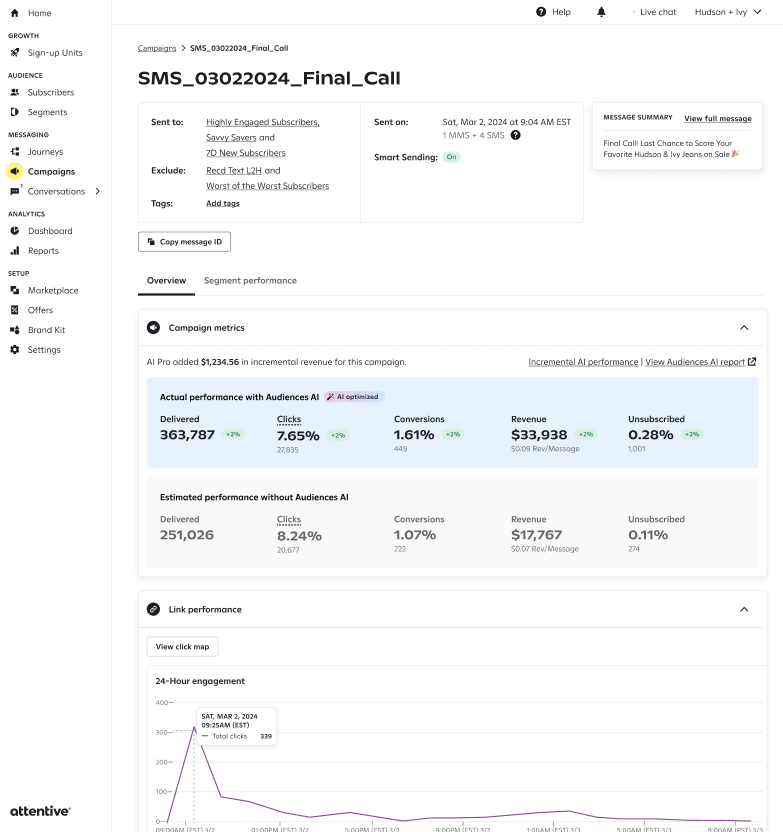This screenshot has height=832, width=783.
Task: Click the Reports bar chart icon
Action: 15,250
